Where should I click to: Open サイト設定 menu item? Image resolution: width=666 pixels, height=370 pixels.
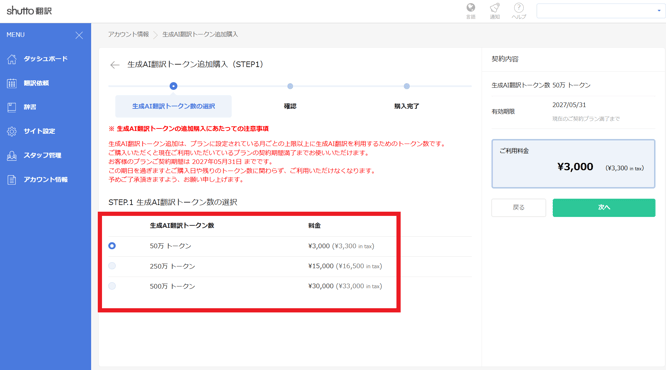coord(39,131)
